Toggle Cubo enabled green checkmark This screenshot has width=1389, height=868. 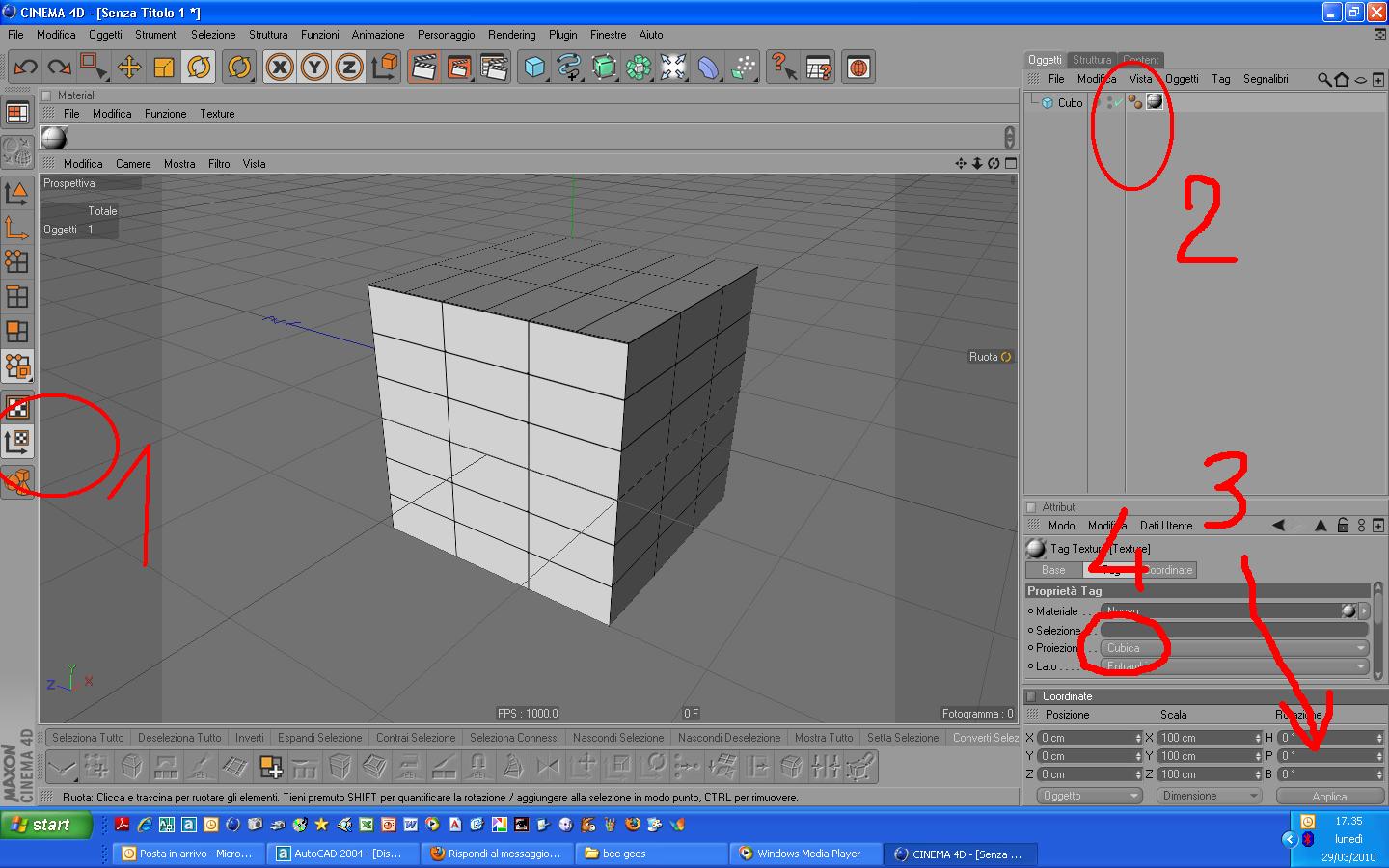[1117, 101]
